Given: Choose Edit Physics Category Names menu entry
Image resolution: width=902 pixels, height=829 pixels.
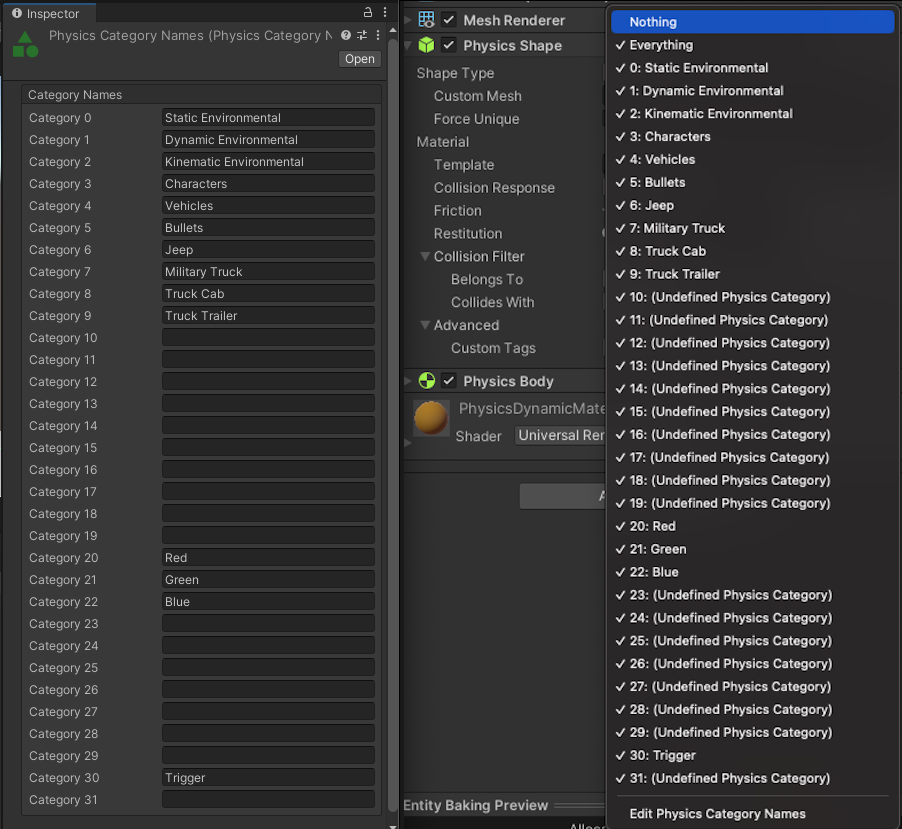Looking at the screenshot, I should point(716,813).
